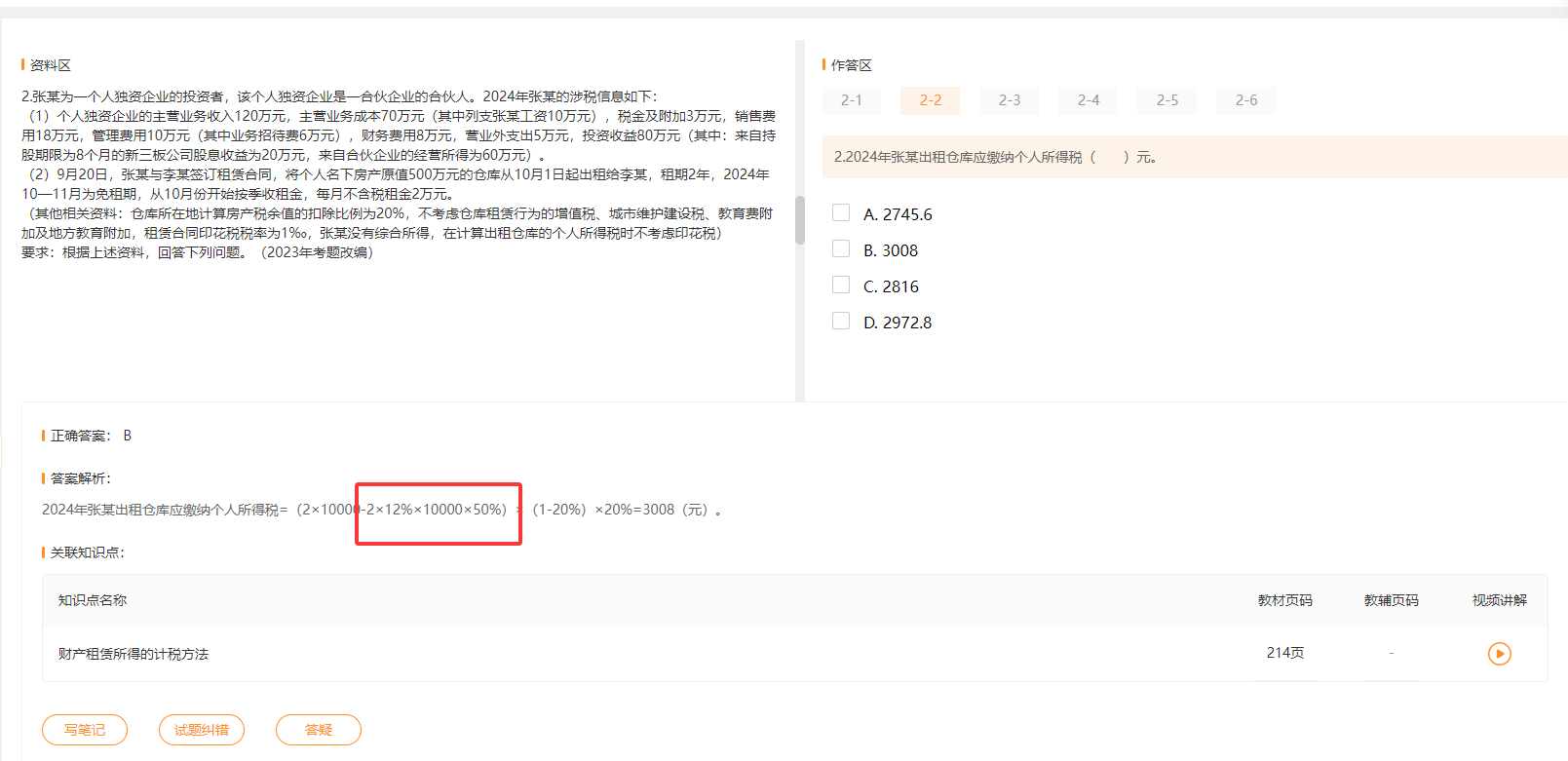
Task: Jump to question tab 2-5
Action: 1166,100
